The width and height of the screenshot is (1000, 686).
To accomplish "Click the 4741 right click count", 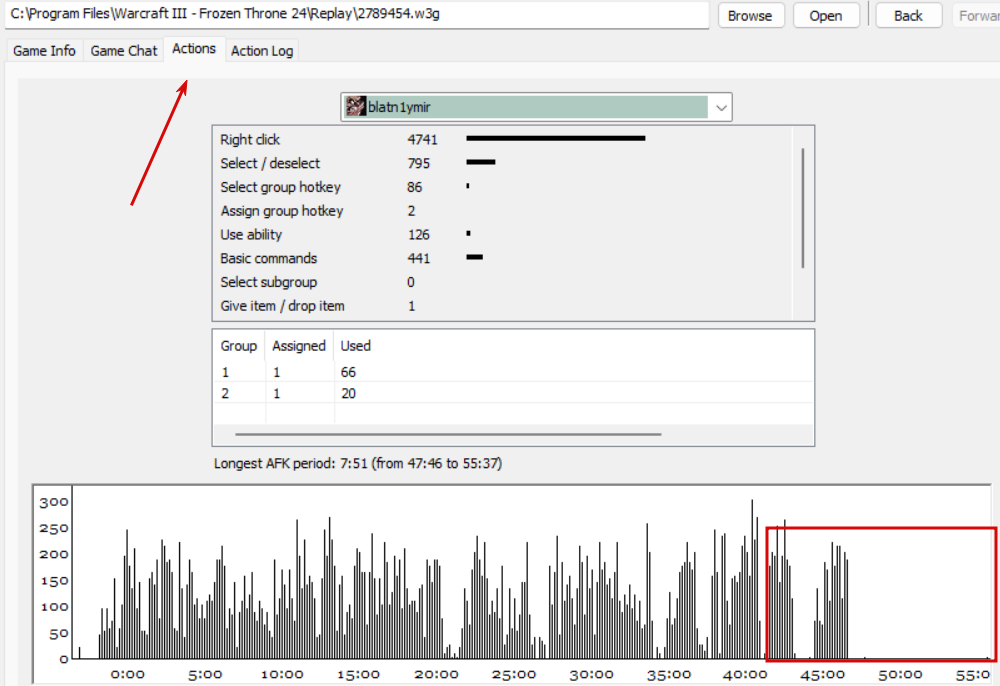I will (422, 139).
